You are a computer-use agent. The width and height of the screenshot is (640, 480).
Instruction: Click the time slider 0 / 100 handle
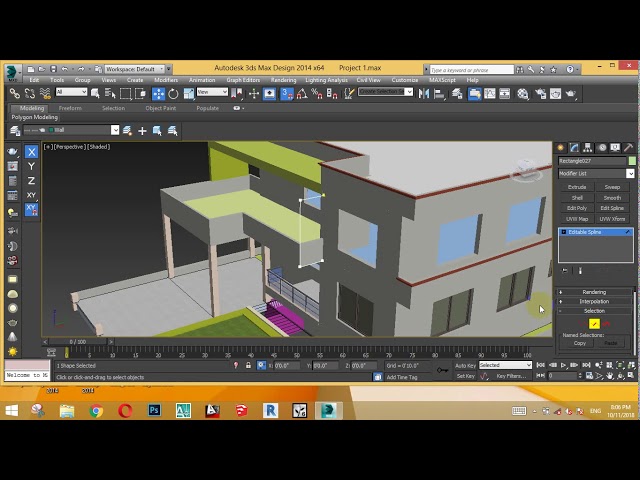click(x=78, y=342)
